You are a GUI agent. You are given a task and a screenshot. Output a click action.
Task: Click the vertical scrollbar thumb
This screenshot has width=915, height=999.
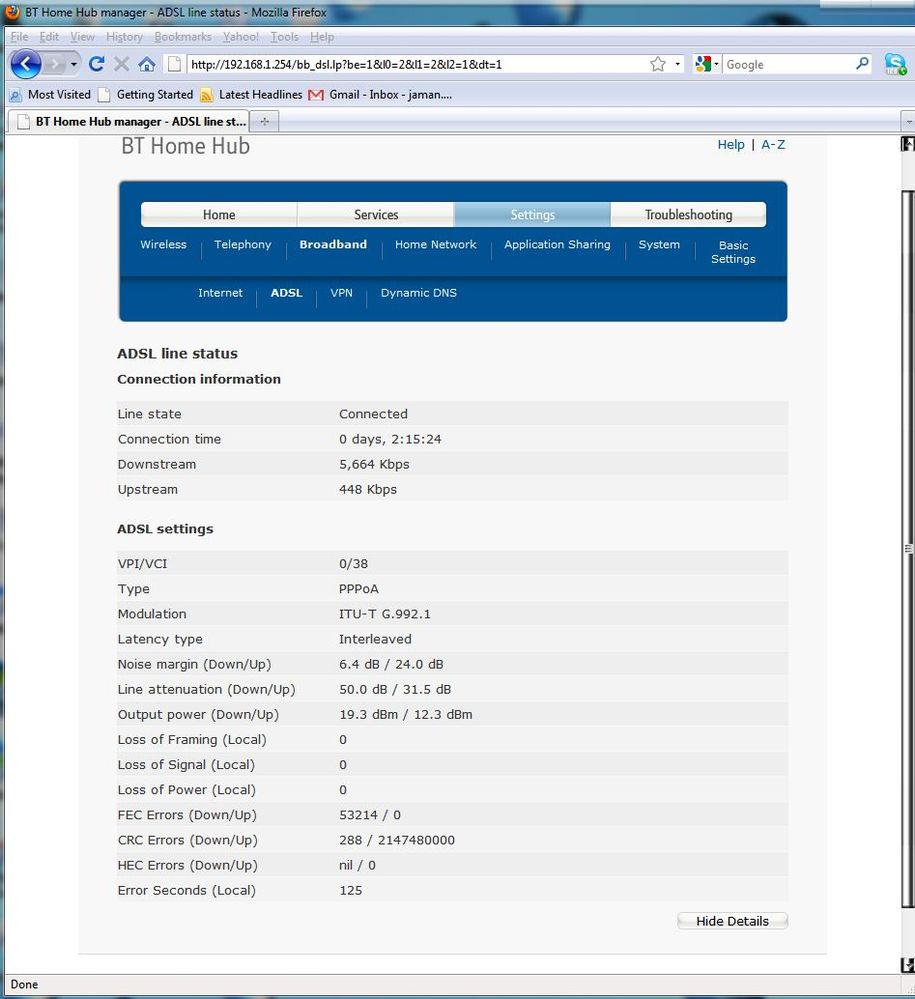[x=908, y=548]
